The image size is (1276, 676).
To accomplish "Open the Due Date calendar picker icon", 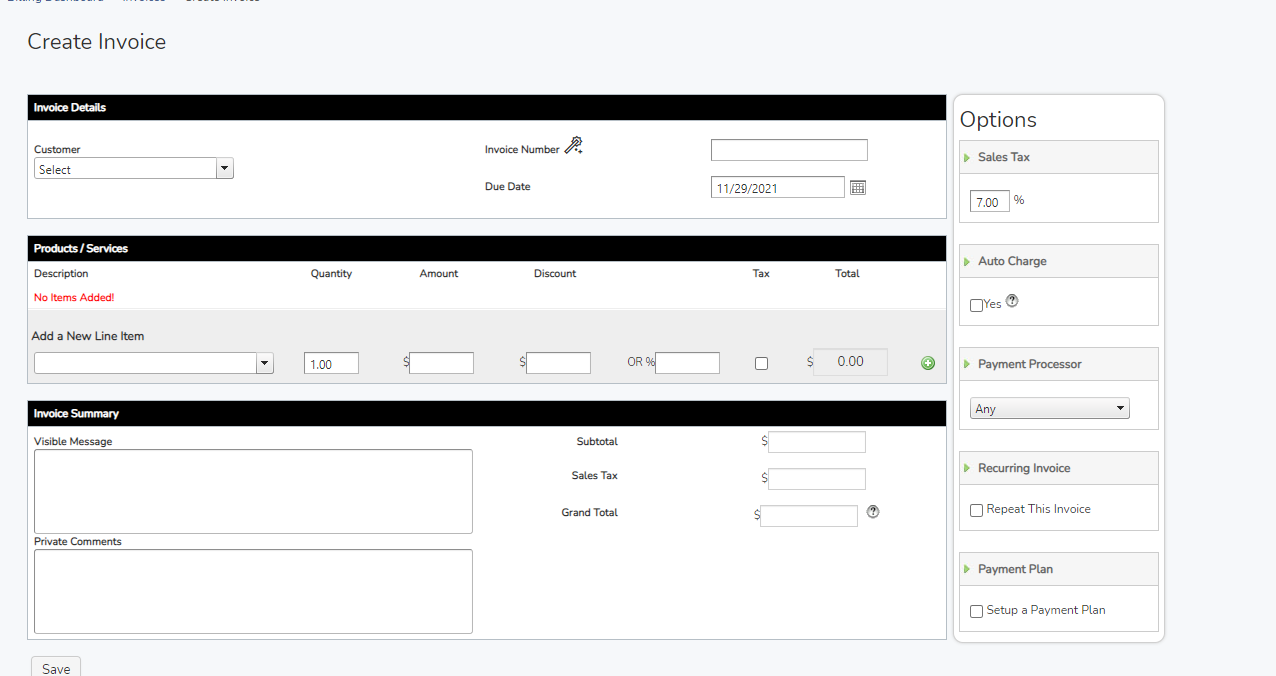I will (857, 187).
